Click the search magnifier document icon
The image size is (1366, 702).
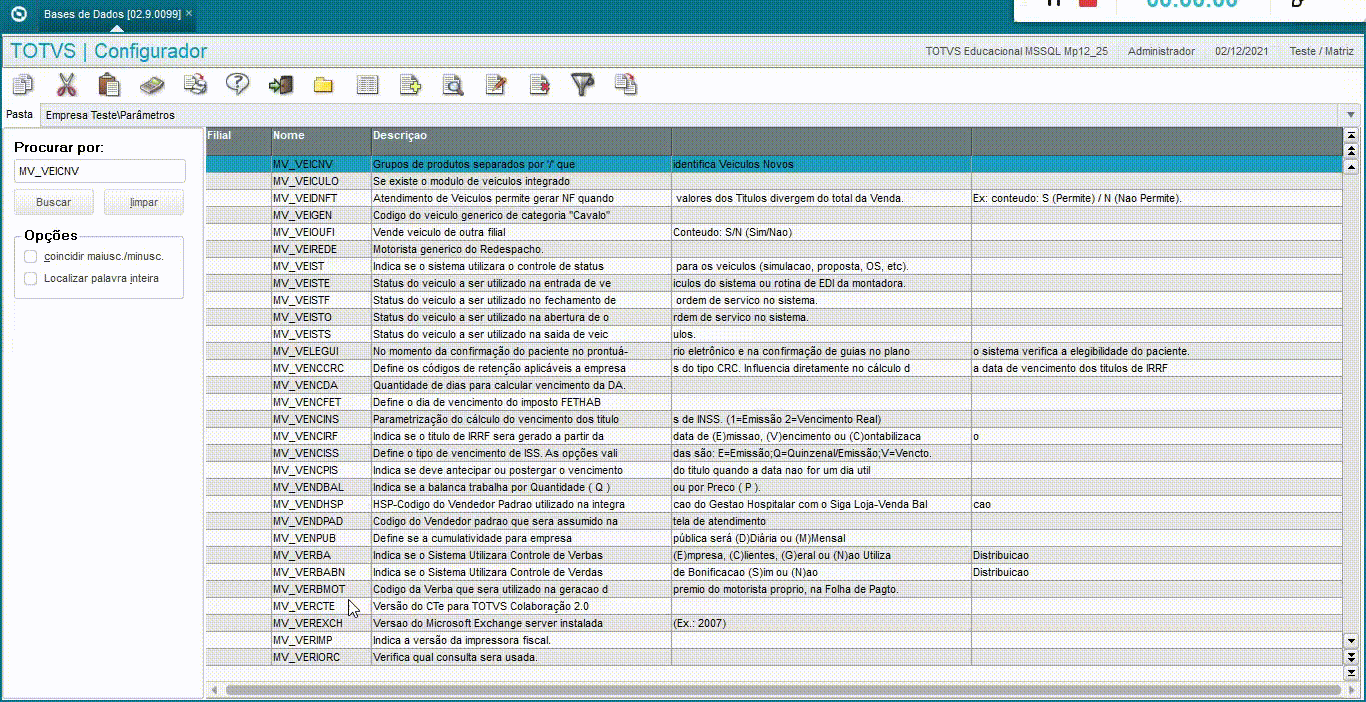[x=453, y=85]
